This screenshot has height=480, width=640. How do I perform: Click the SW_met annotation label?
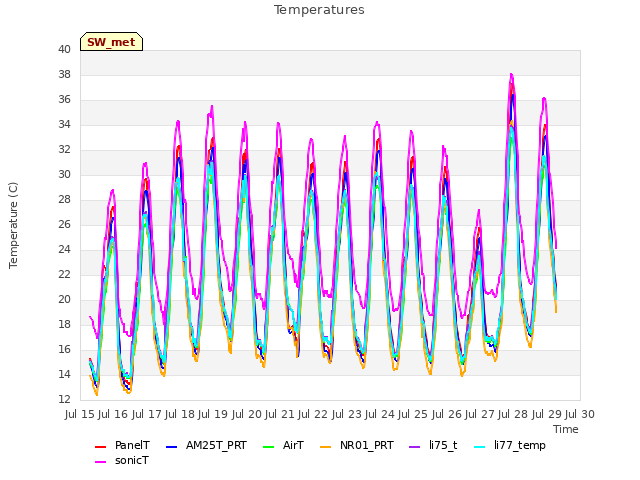click(x=111, y=42)
